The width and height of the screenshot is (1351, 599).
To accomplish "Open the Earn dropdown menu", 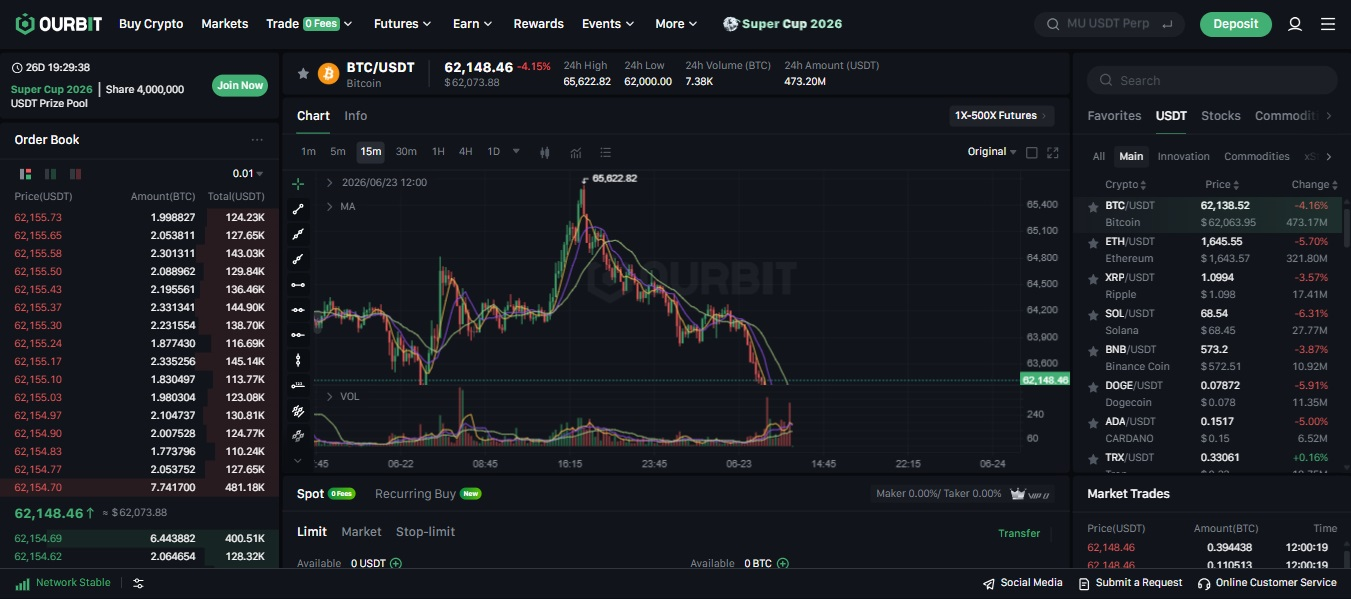I will click(472, 24).
